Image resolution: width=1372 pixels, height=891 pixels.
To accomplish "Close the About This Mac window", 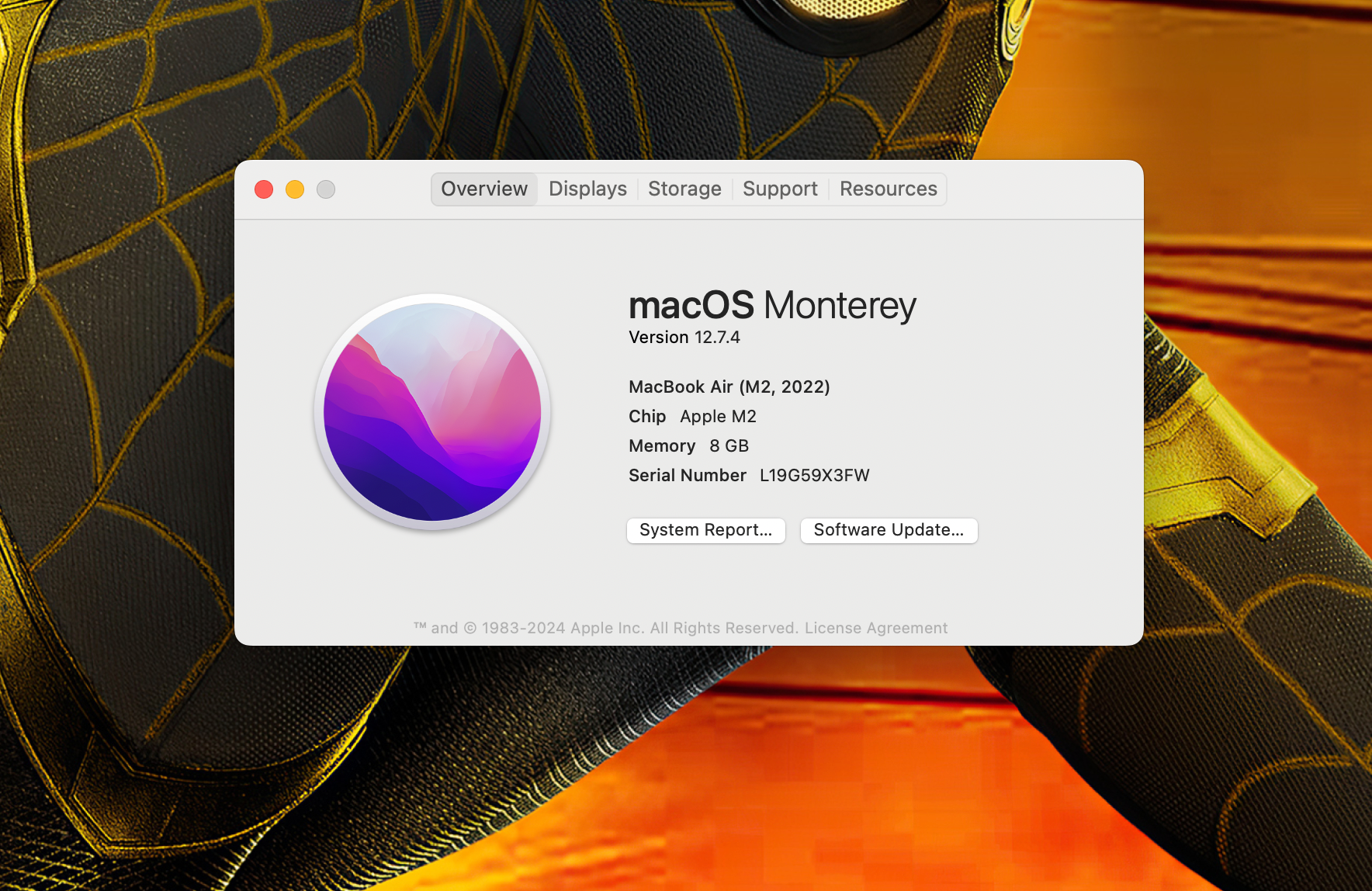I will point(264,189).
